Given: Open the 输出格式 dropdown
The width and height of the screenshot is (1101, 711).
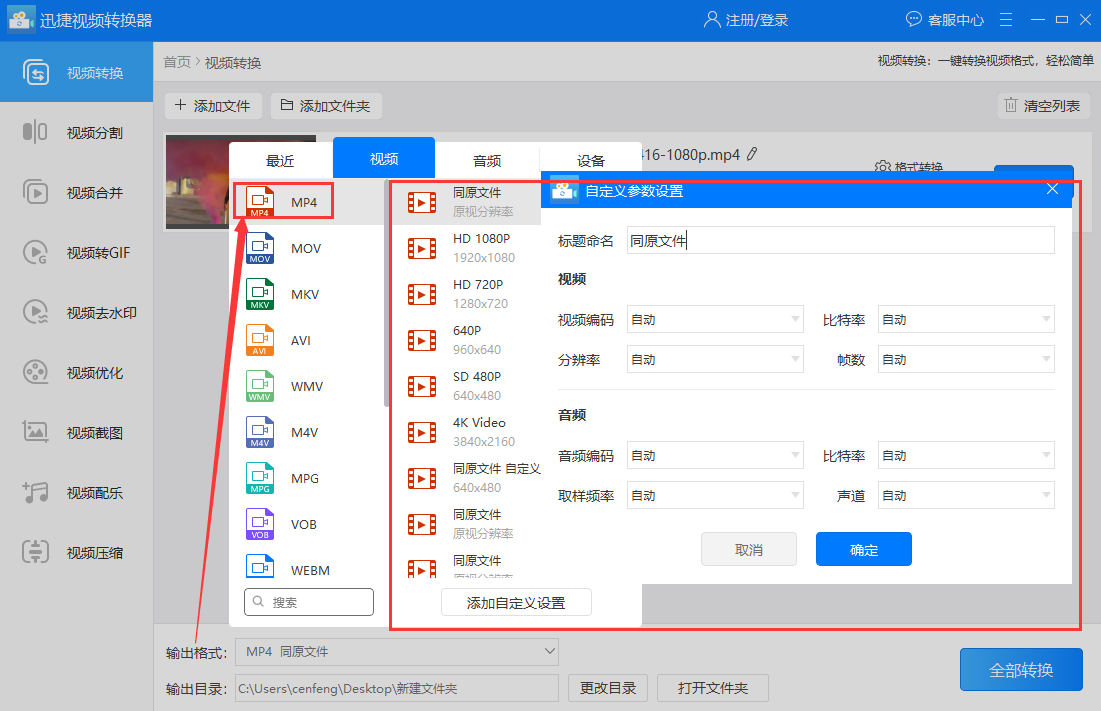Looking at the screenshot, I should coord(397,652).
